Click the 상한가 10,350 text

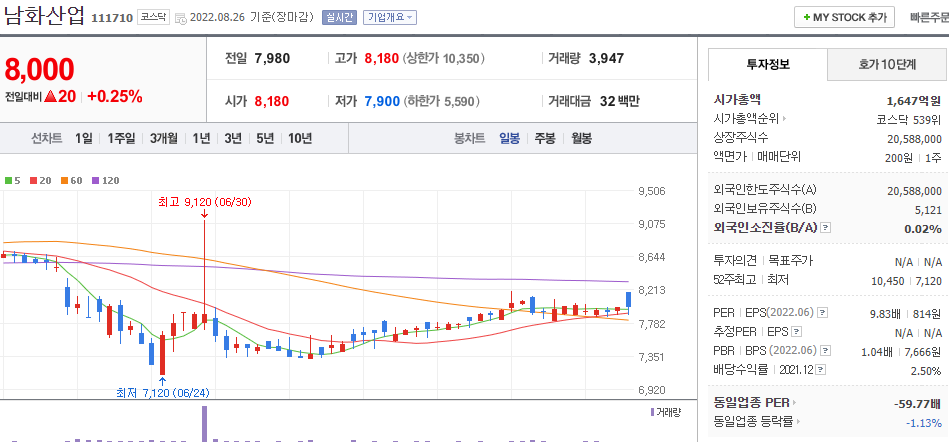pos(444,59)
